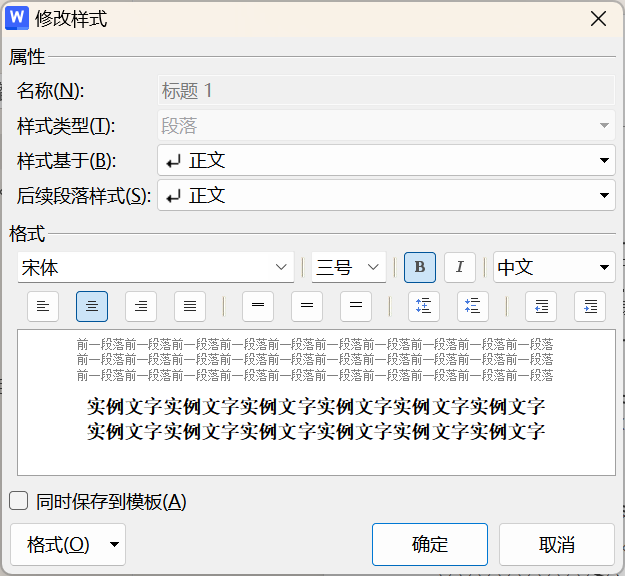Image resolution: width=625 pixels, height=576 pixels.
Task: Open 后续段落样式 dropdown list
Action: click(386, 195)
